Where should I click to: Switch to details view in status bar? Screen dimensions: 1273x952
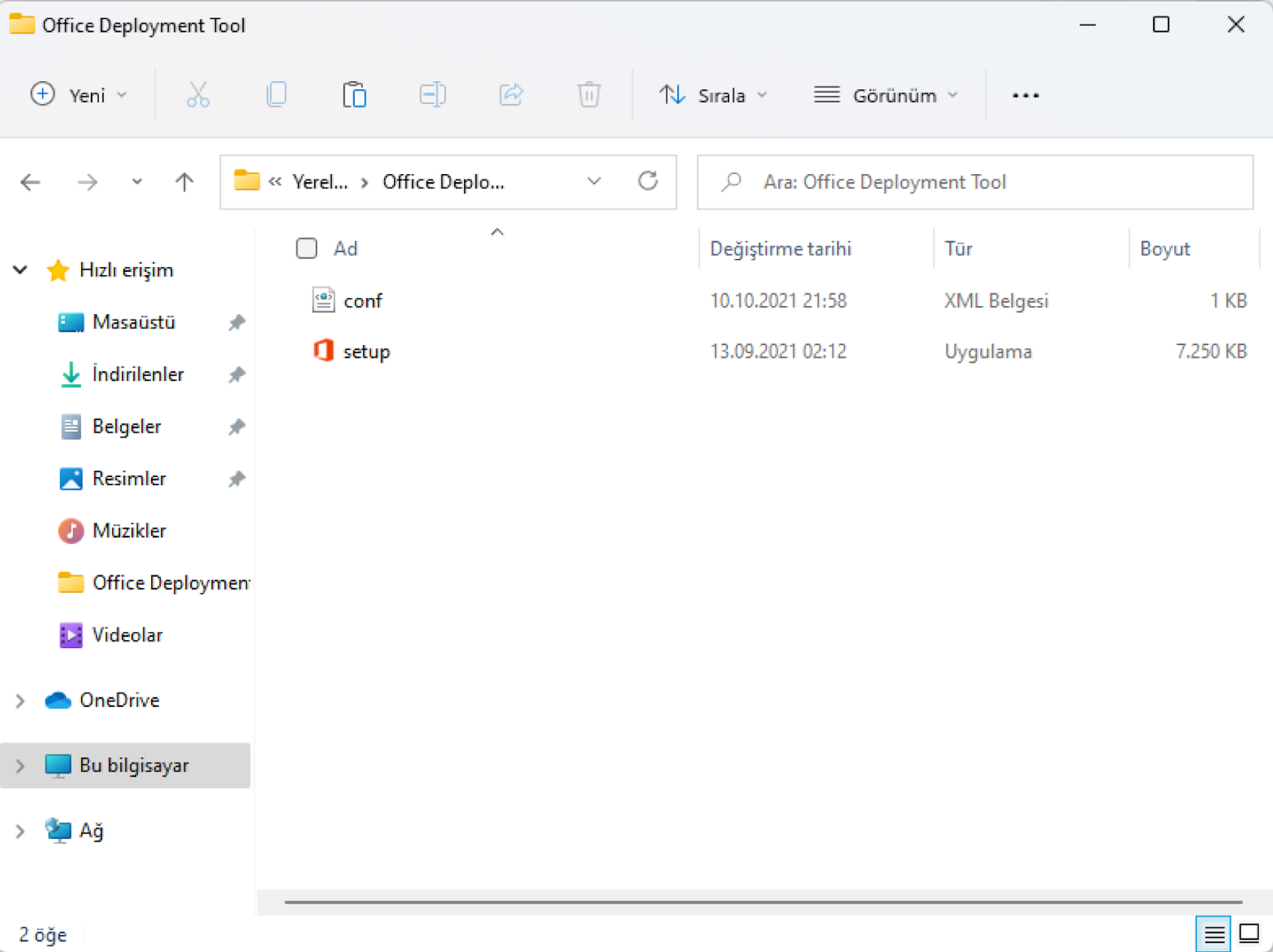click(1214, 934)
